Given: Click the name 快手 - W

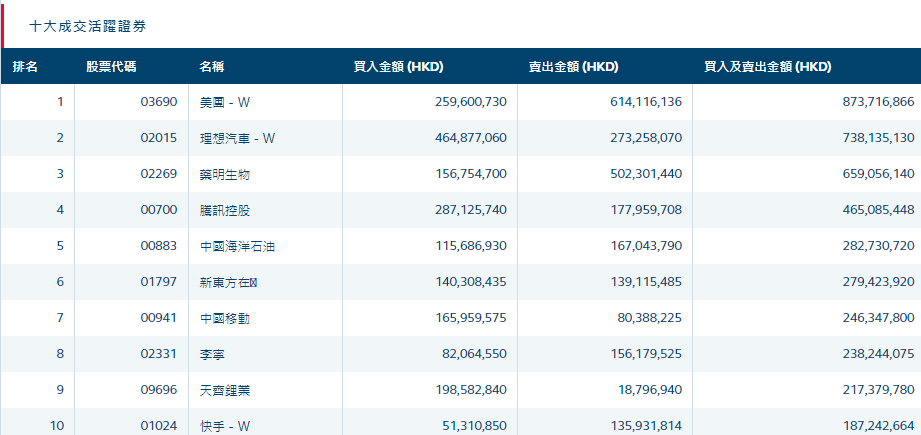Looking at the screenshot, I should coord(225,426).
